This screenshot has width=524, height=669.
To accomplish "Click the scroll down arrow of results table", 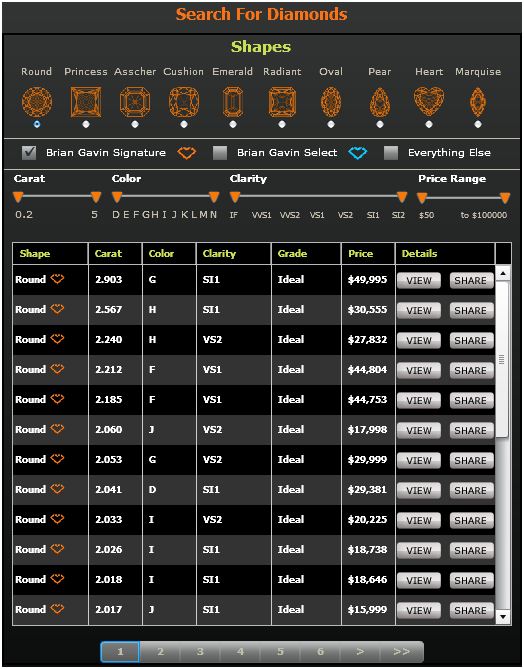I will pos(503,617).
